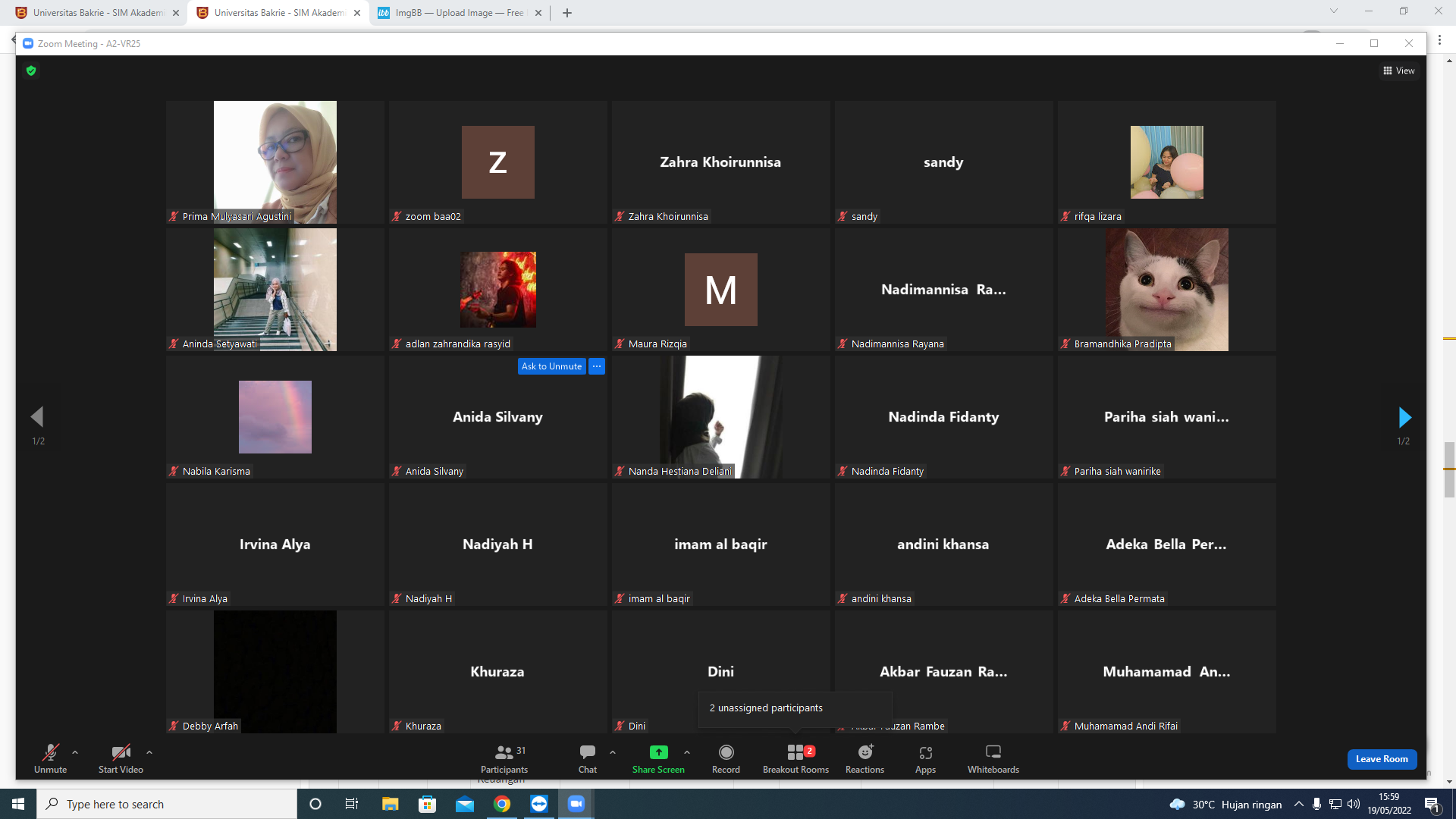Open Mail app from the taskbar
The image size is (1456, 819).
465,804
